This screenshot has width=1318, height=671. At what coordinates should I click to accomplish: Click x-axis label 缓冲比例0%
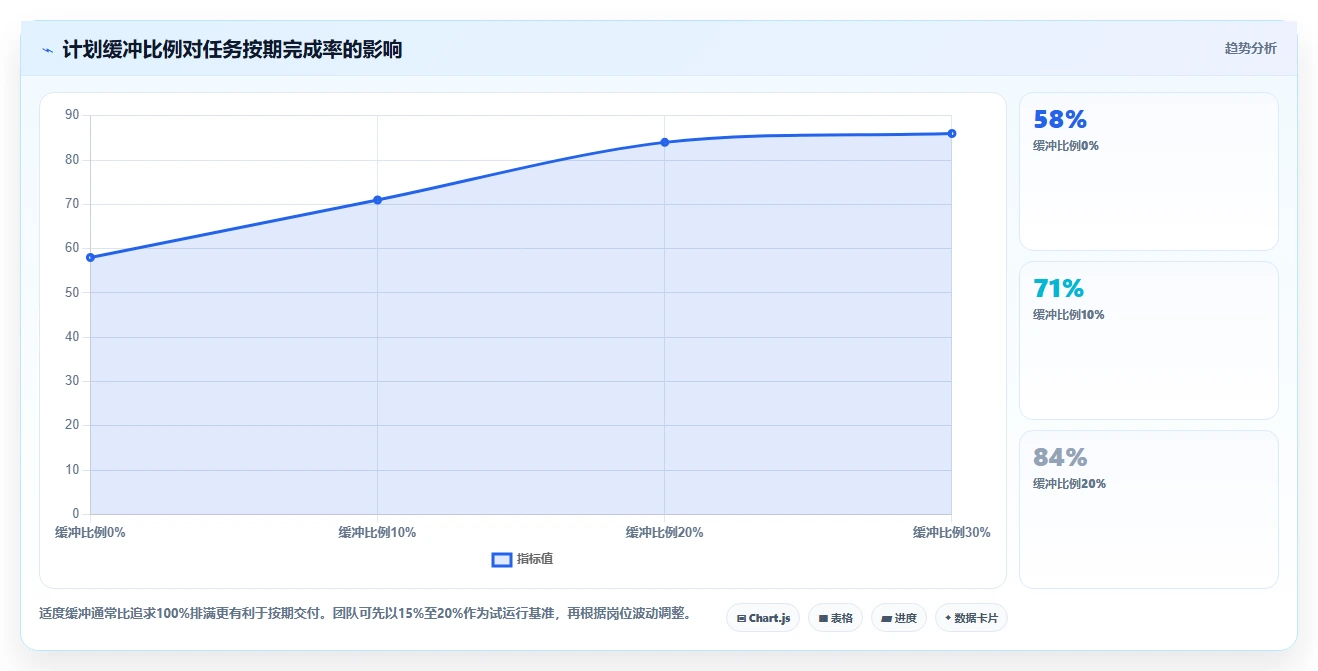pos(90,532)
